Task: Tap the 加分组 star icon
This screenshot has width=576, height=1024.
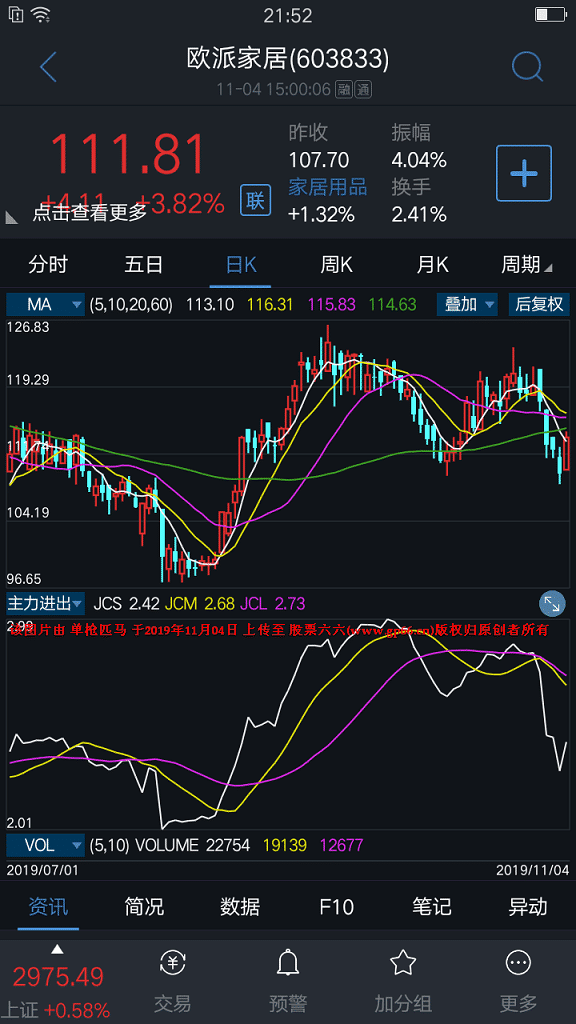Action: [403, 962]
